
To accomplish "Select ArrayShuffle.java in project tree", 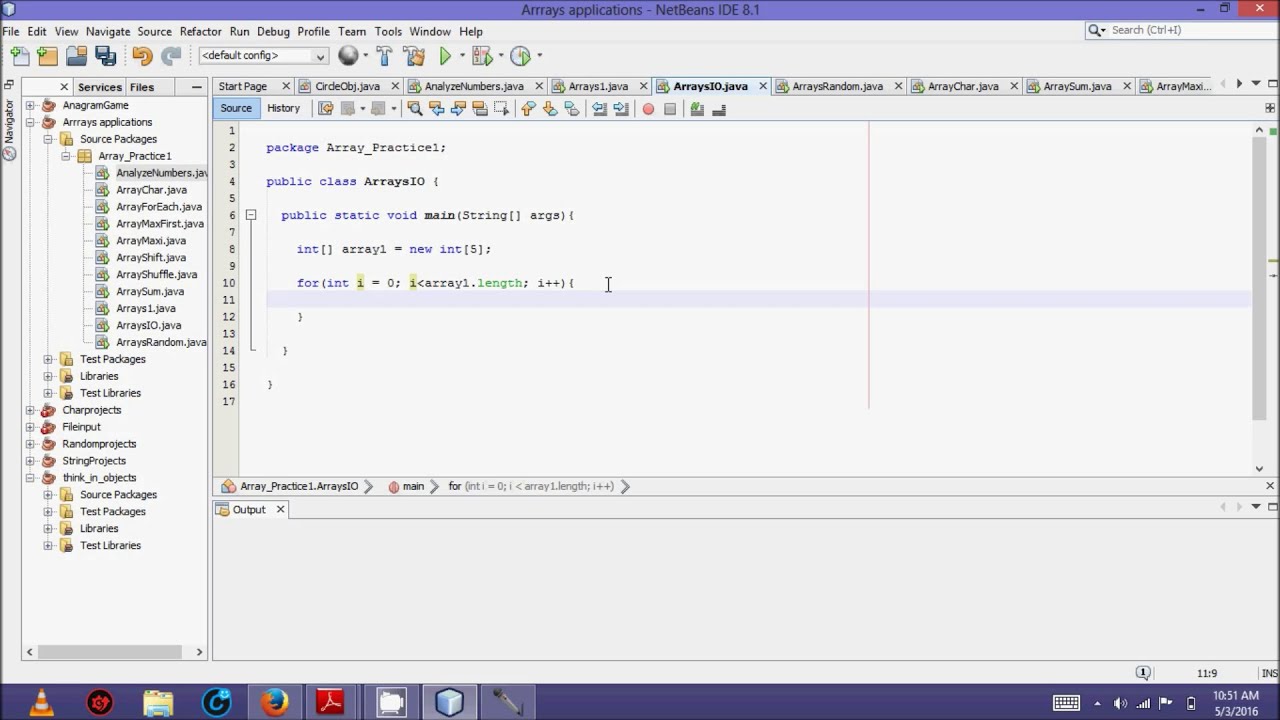I will point(156,274).
